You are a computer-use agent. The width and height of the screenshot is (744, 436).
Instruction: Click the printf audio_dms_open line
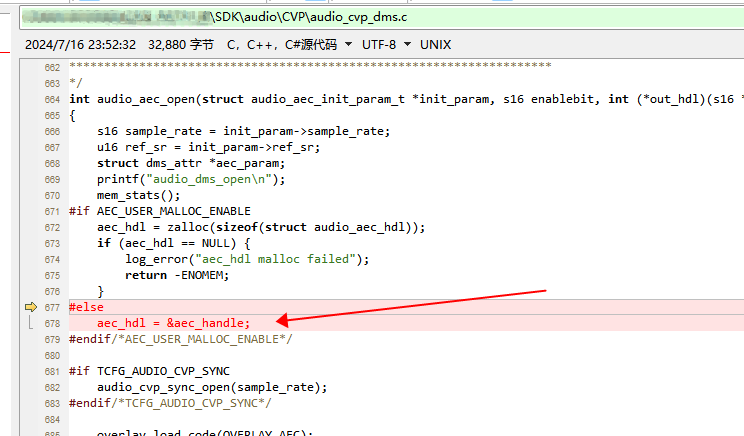tap(191, 179)
